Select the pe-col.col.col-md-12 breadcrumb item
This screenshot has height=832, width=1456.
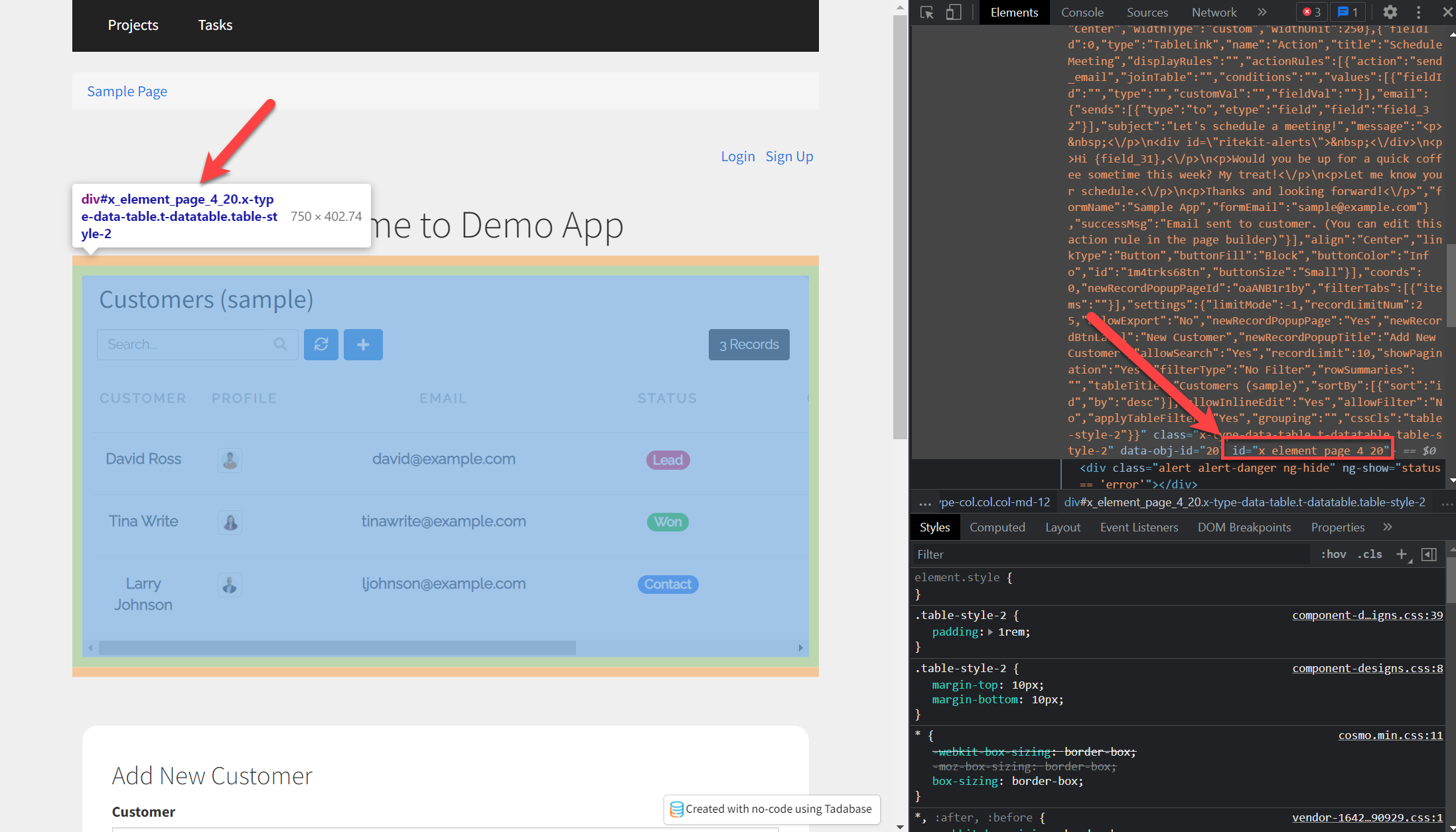pos(995,502)
